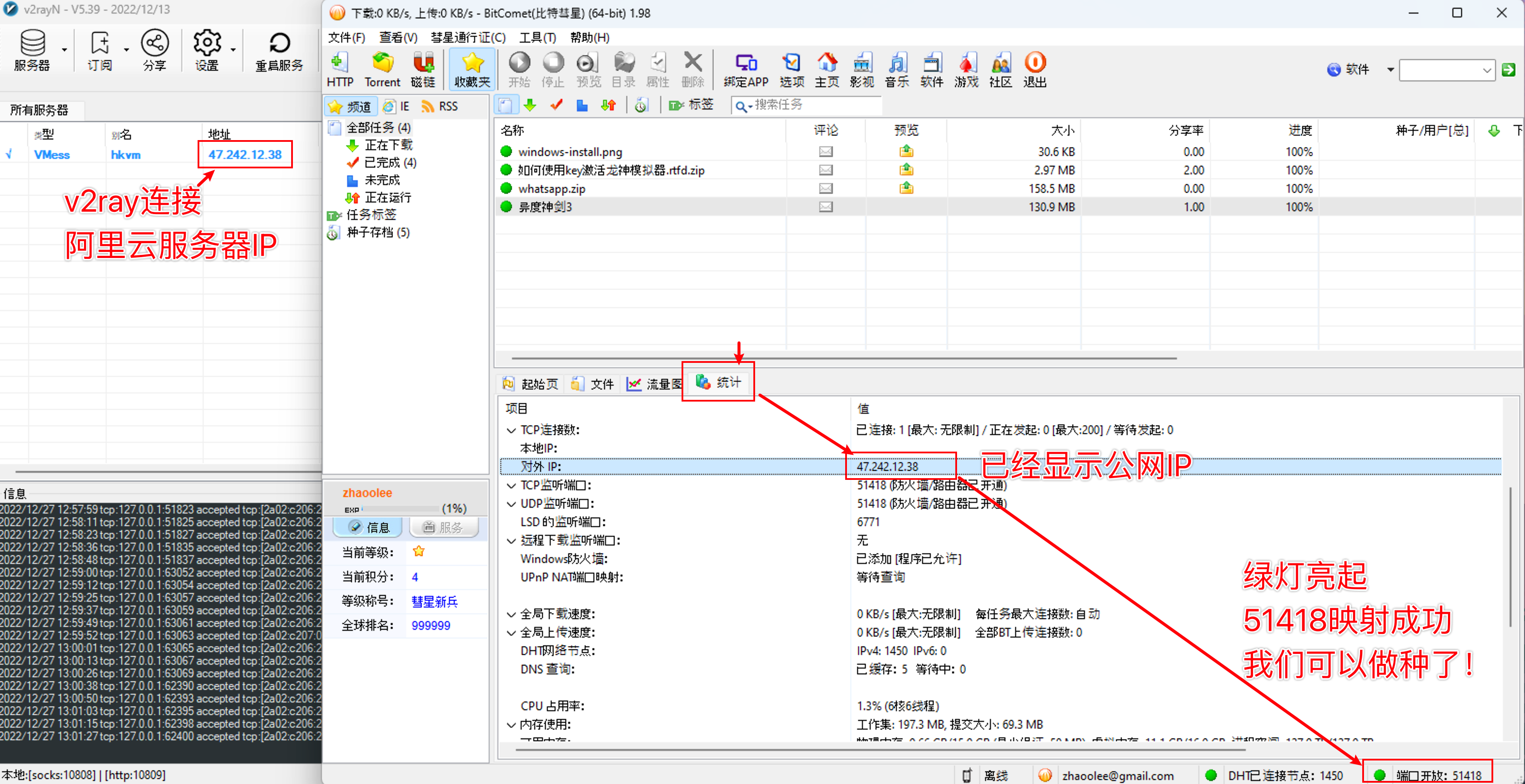Collapse the 全局下载速度 row

(511, 614)
